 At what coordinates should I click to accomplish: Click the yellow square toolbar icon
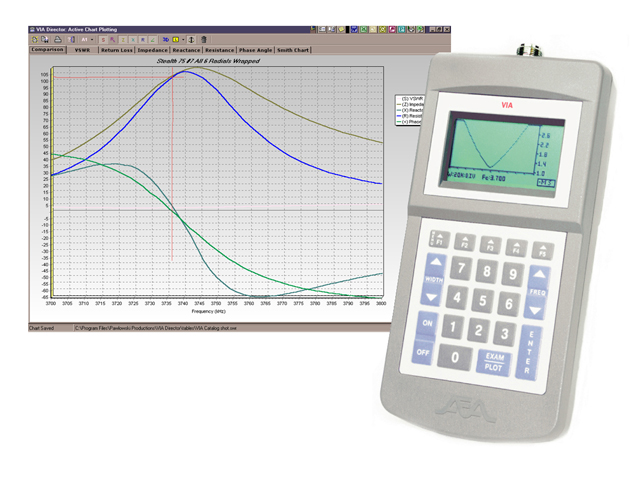[x=176, y=40]
